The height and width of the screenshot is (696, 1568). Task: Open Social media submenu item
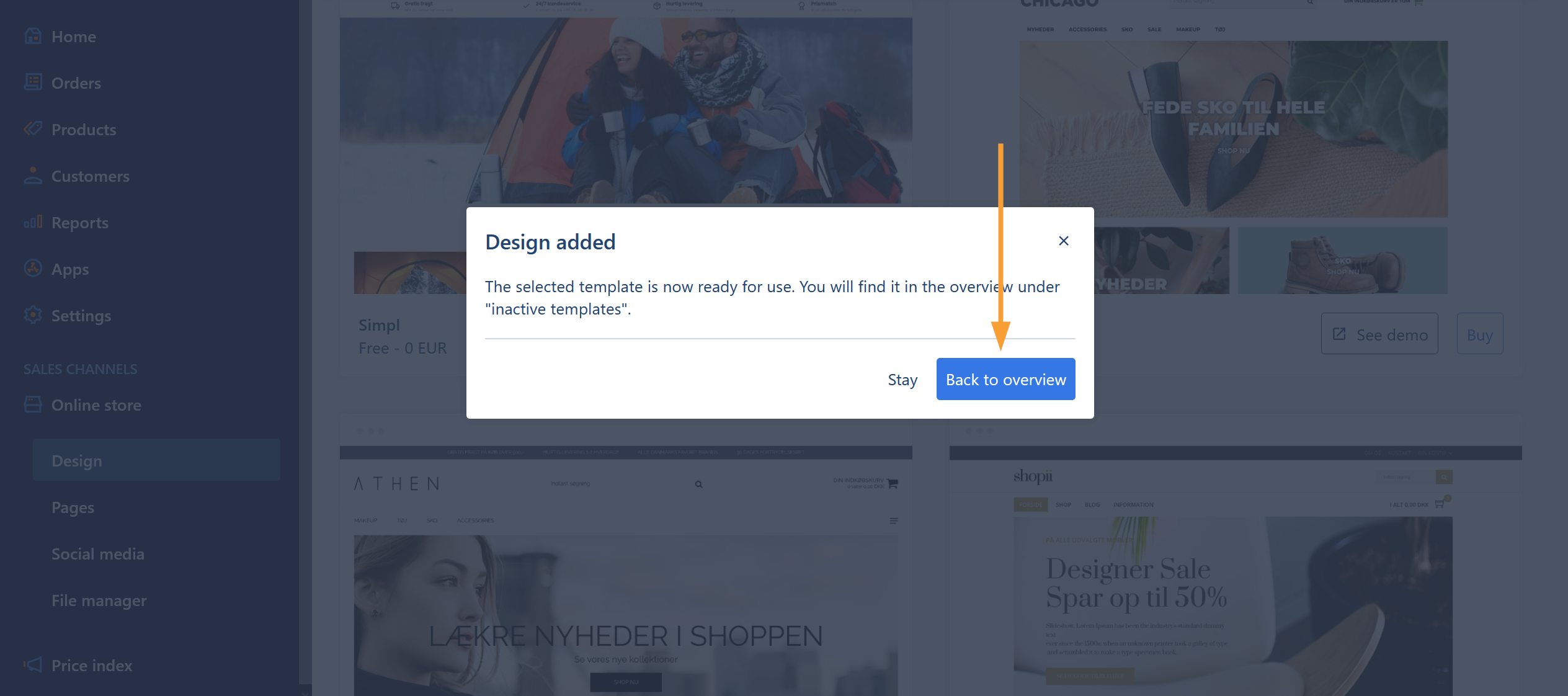point(97,554)
